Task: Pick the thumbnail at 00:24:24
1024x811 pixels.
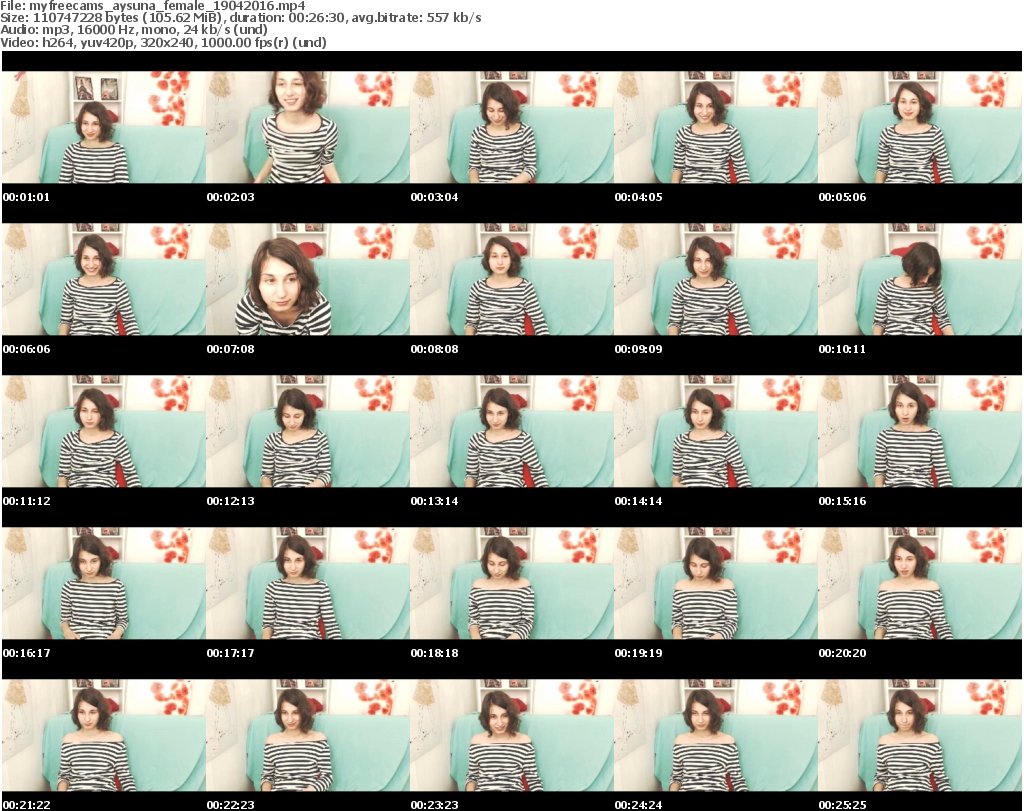Action: (x=716, y=736)
